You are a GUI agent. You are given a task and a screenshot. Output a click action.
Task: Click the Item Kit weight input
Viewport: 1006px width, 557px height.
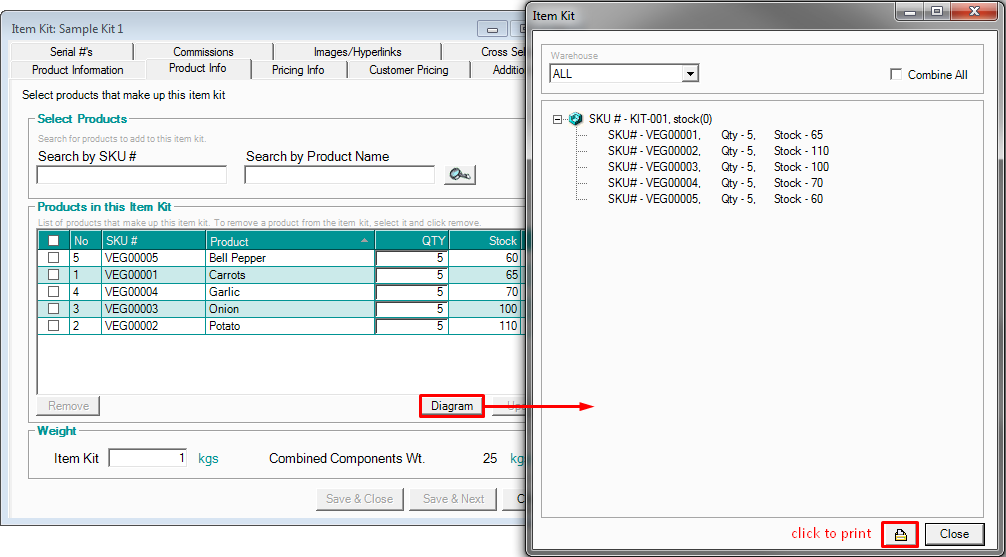click(147, 458)
